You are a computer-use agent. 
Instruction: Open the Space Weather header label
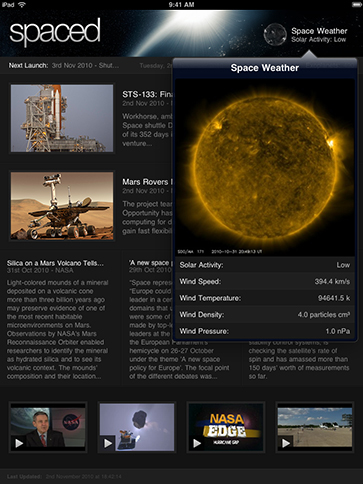[319, 31]
